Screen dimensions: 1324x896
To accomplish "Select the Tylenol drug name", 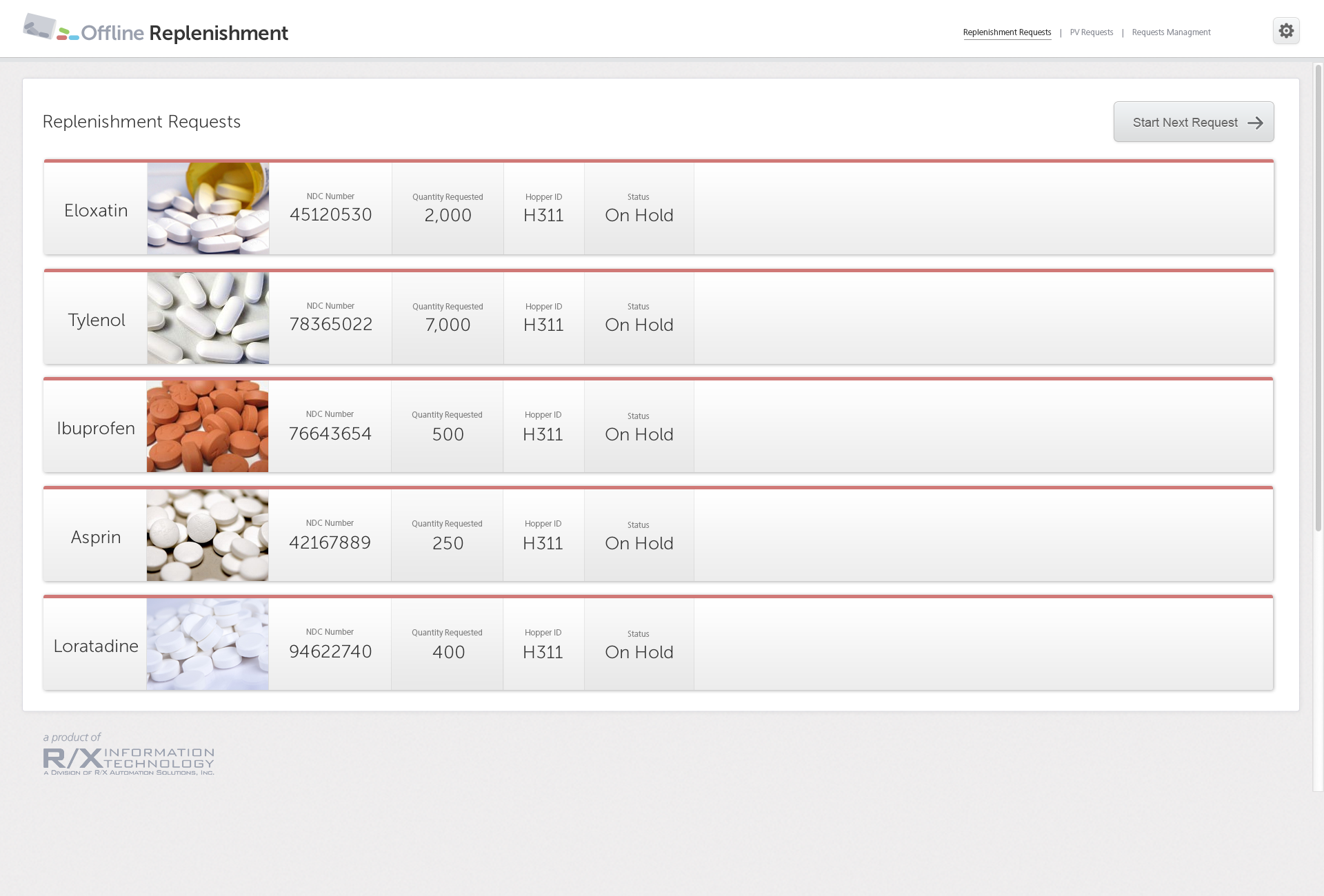I will (x=96, y=320).
